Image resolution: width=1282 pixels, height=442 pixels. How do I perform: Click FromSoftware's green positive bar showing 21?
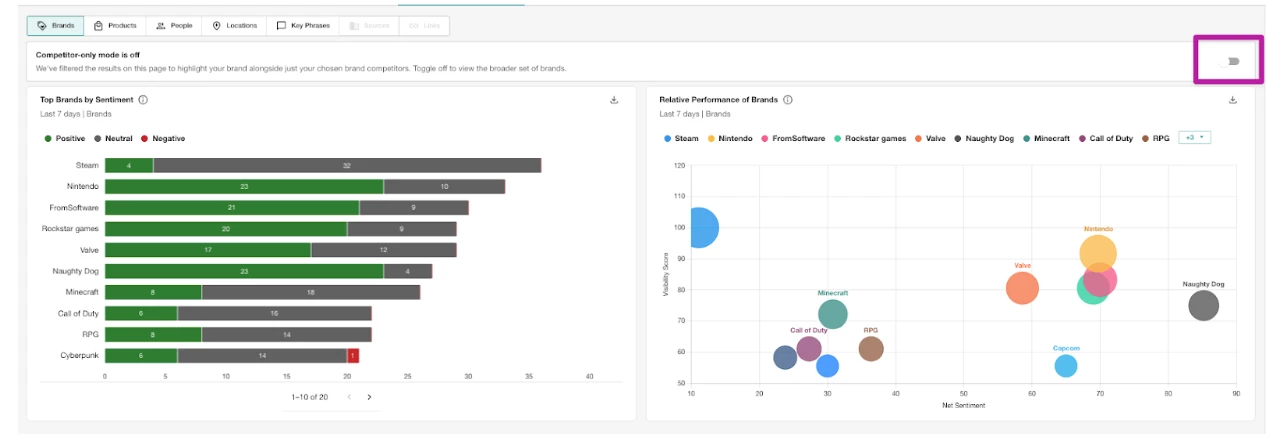point(232,207)
